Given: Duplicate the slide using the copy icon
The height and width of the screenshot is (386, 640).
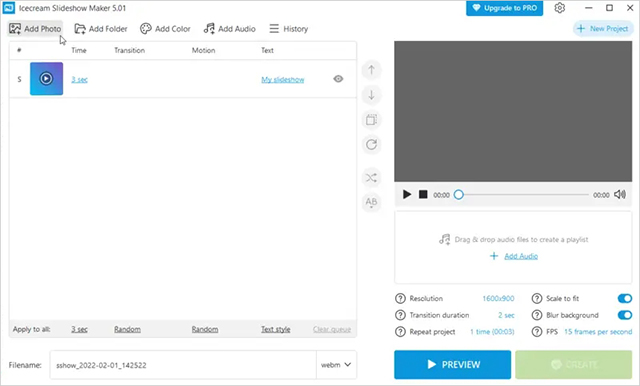Looking at the screenshot, I should pyautogui.click(x=371, y=120).
